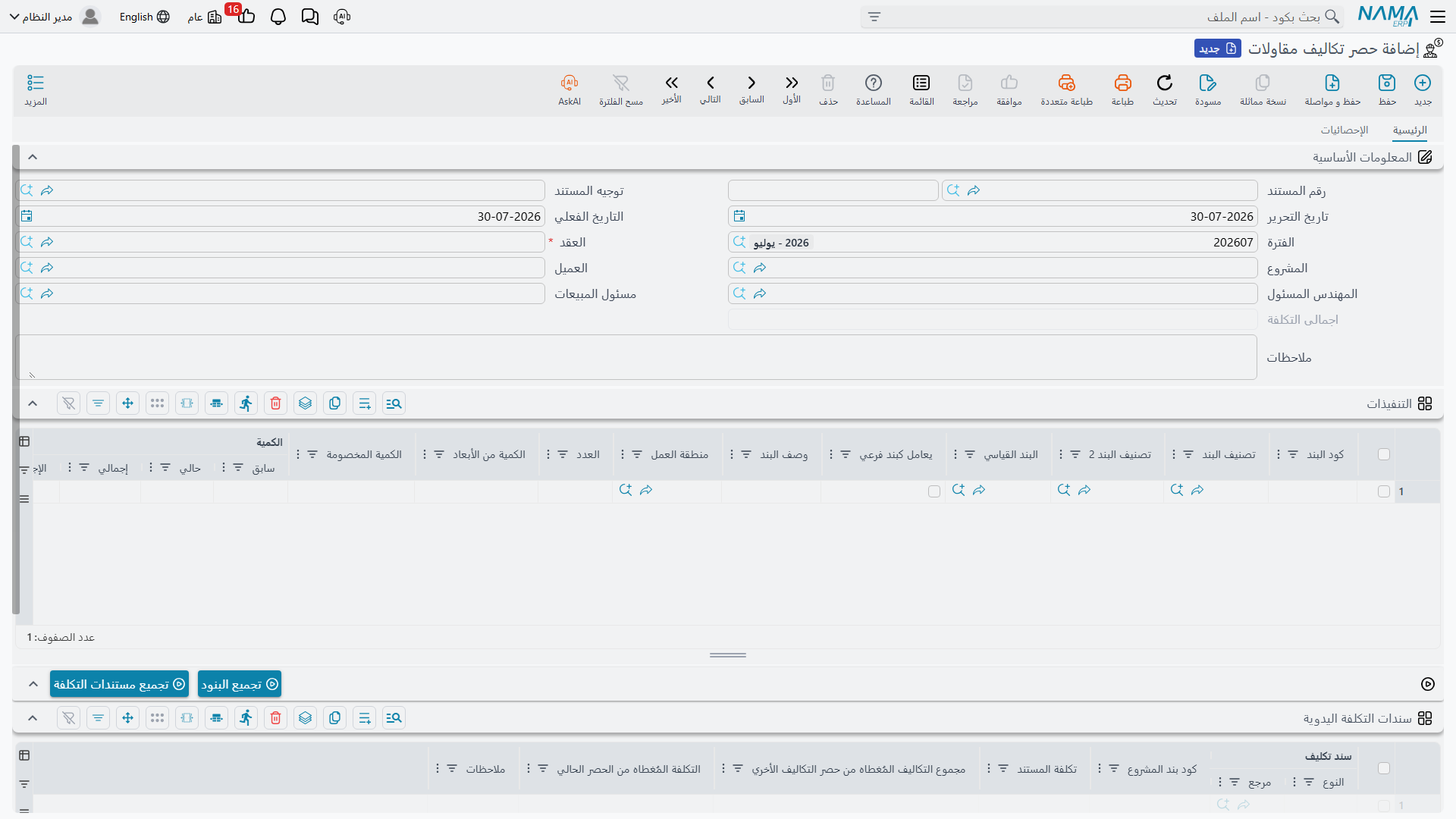
Task: Click search rows icon in التنفيذات toolbar
Action: click(394, 403)
